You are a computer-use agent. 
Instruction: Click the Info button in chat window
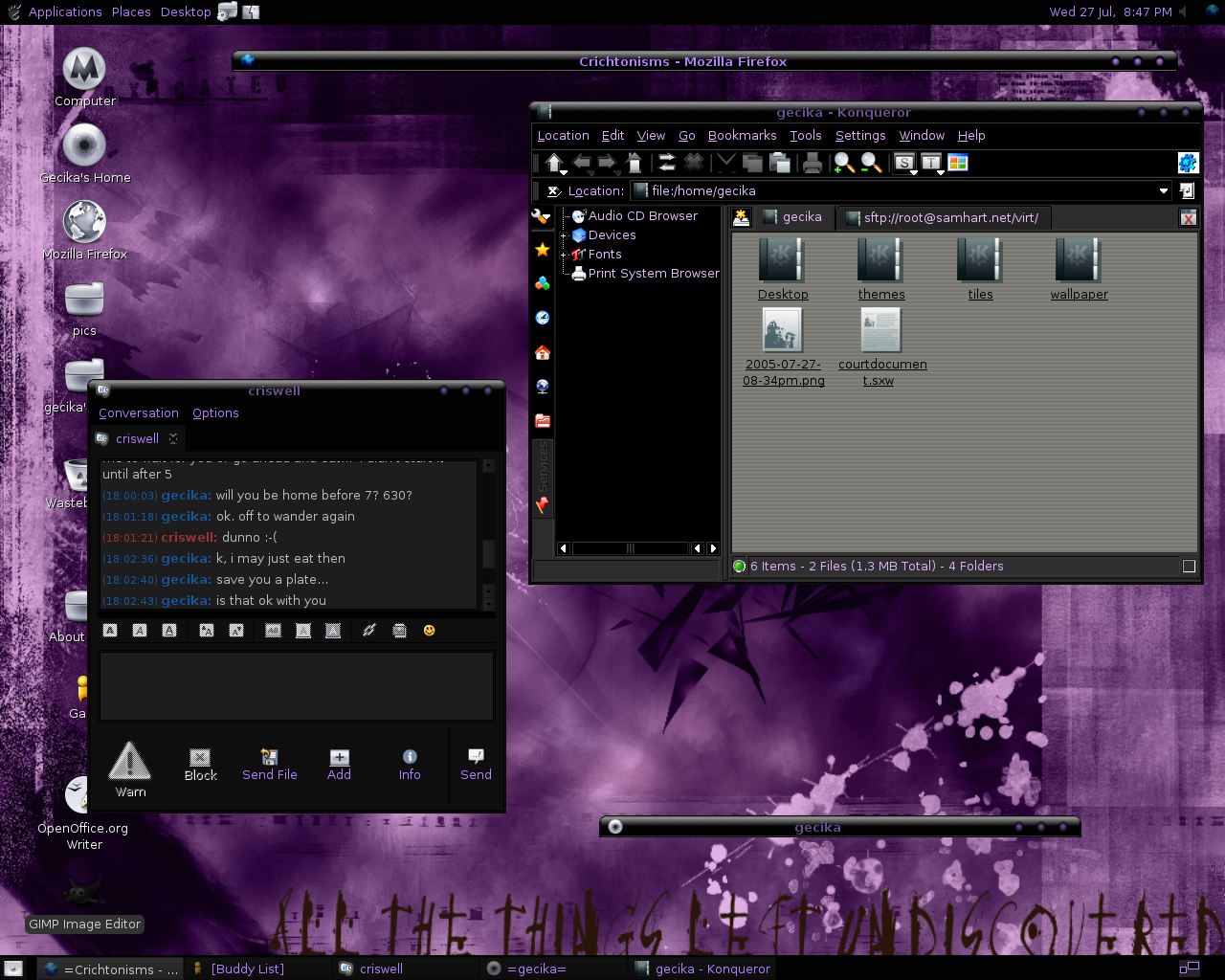(x=410, y=766)
